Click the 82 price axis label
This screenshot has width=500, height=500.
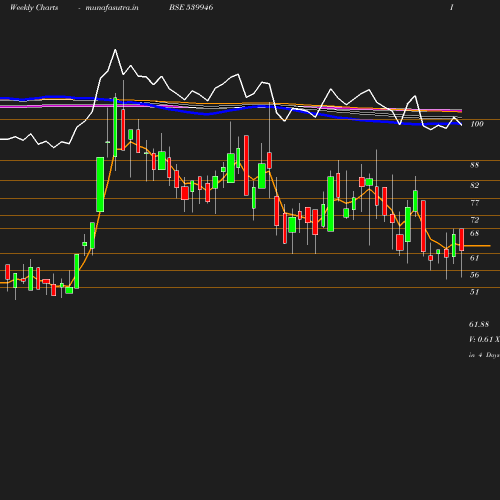[x=475, y=185]
